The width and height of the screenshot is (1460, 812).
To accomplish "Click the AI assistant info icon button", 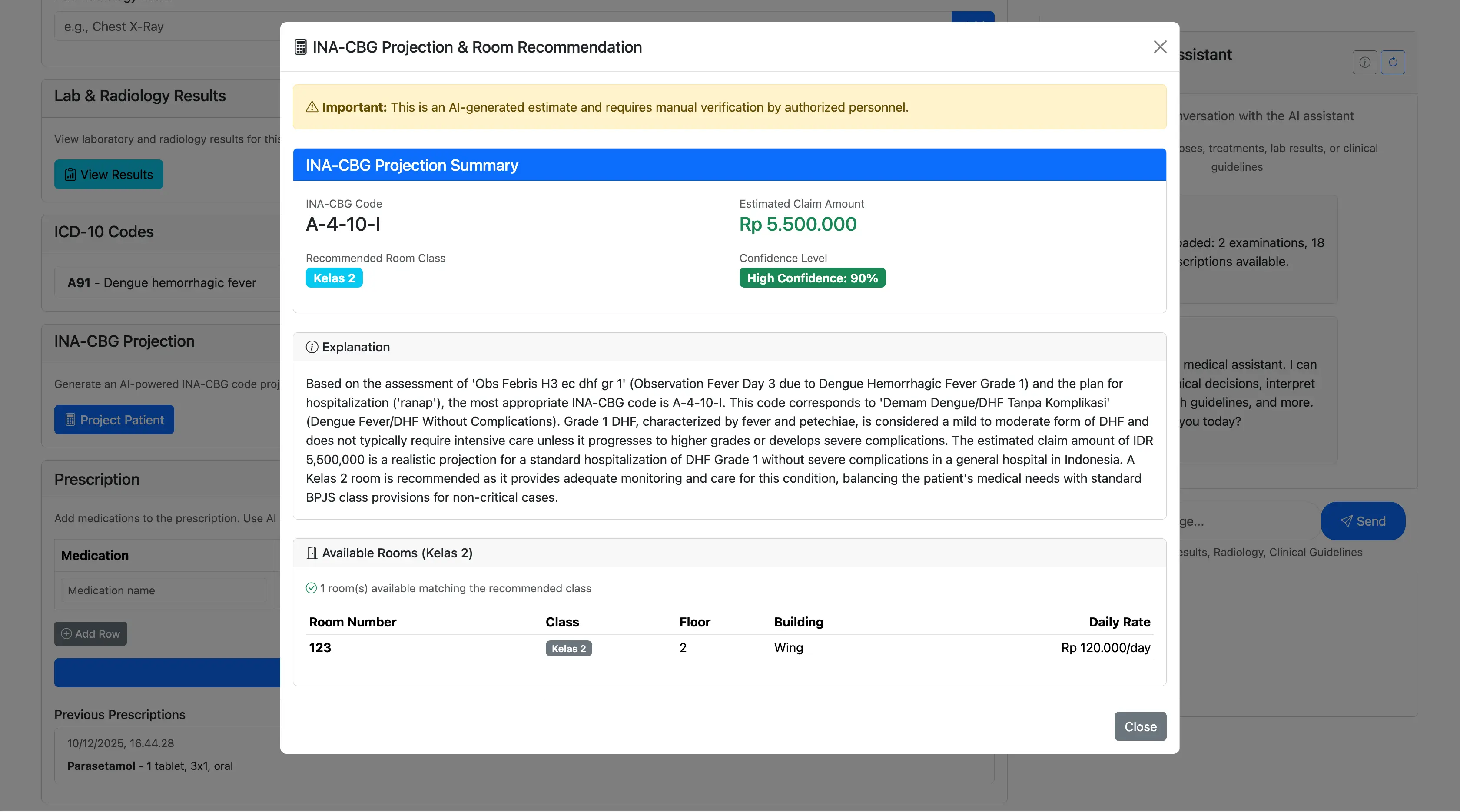I will tap(1364, 62).
